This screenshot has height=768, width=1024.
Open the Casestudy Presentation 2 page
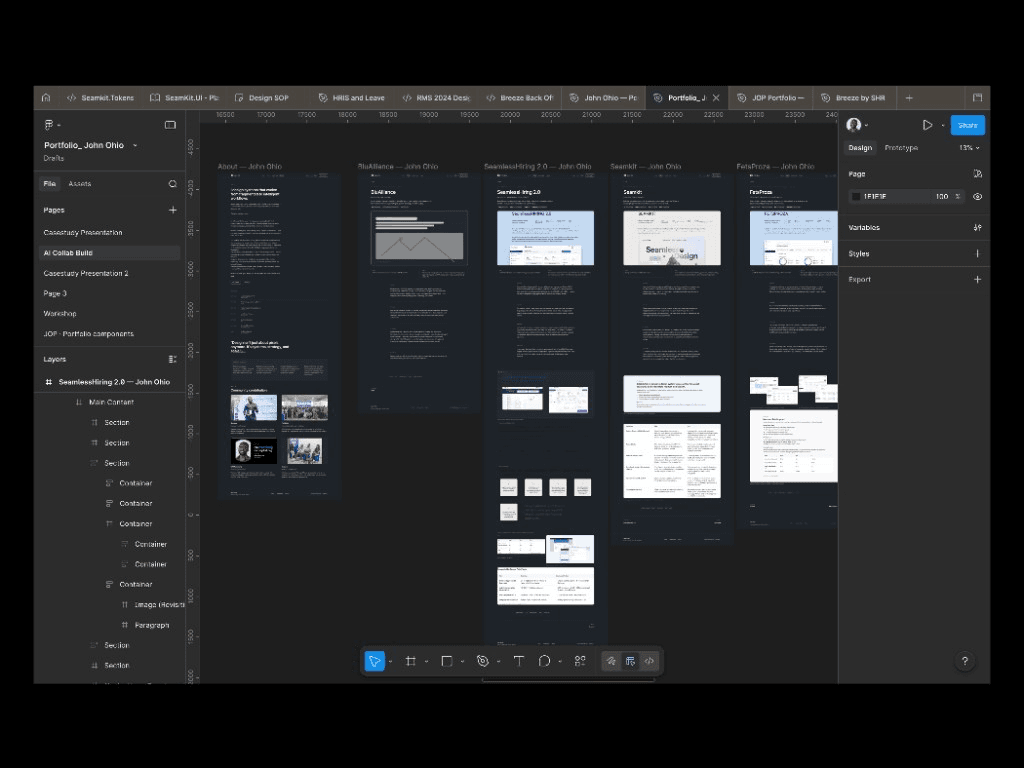click(x=86, y=273)
